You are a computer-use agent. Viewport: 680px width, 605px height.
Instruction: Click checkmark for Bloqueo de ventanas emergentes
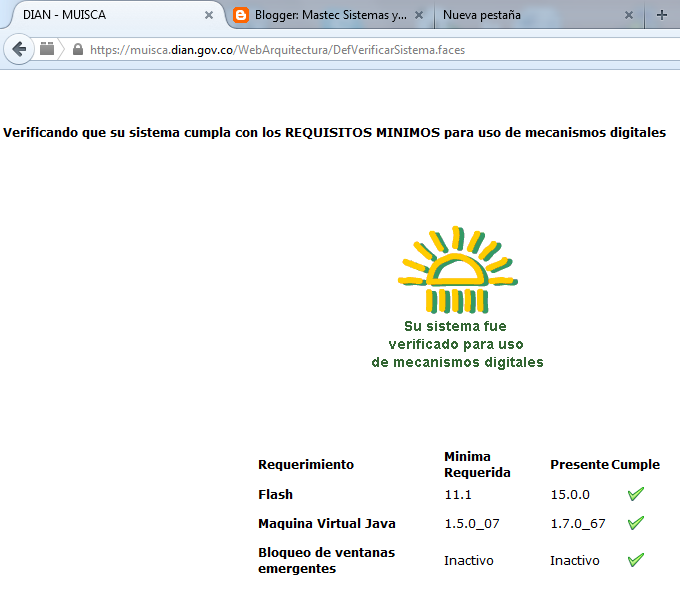coord(636,560)
